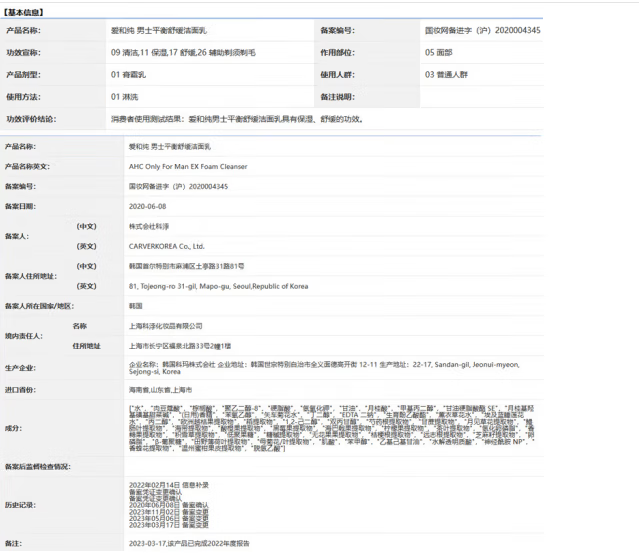
Task: Click the 名称 sub-label
Action: [x=80, y=326]
